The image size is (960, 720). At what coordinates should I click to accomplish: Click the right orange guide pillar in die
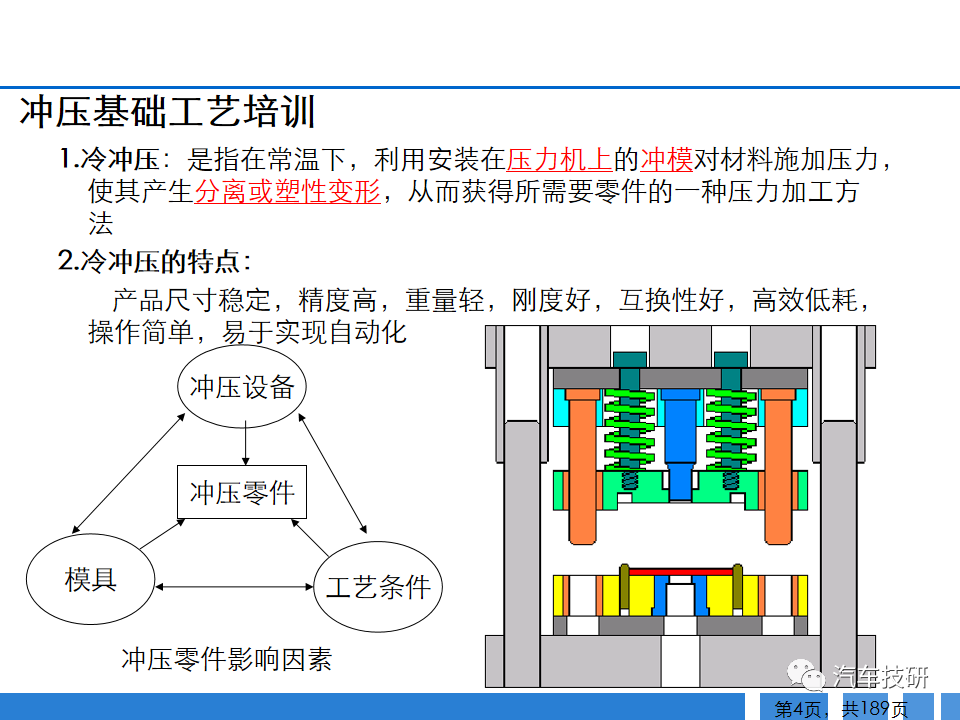778,467
